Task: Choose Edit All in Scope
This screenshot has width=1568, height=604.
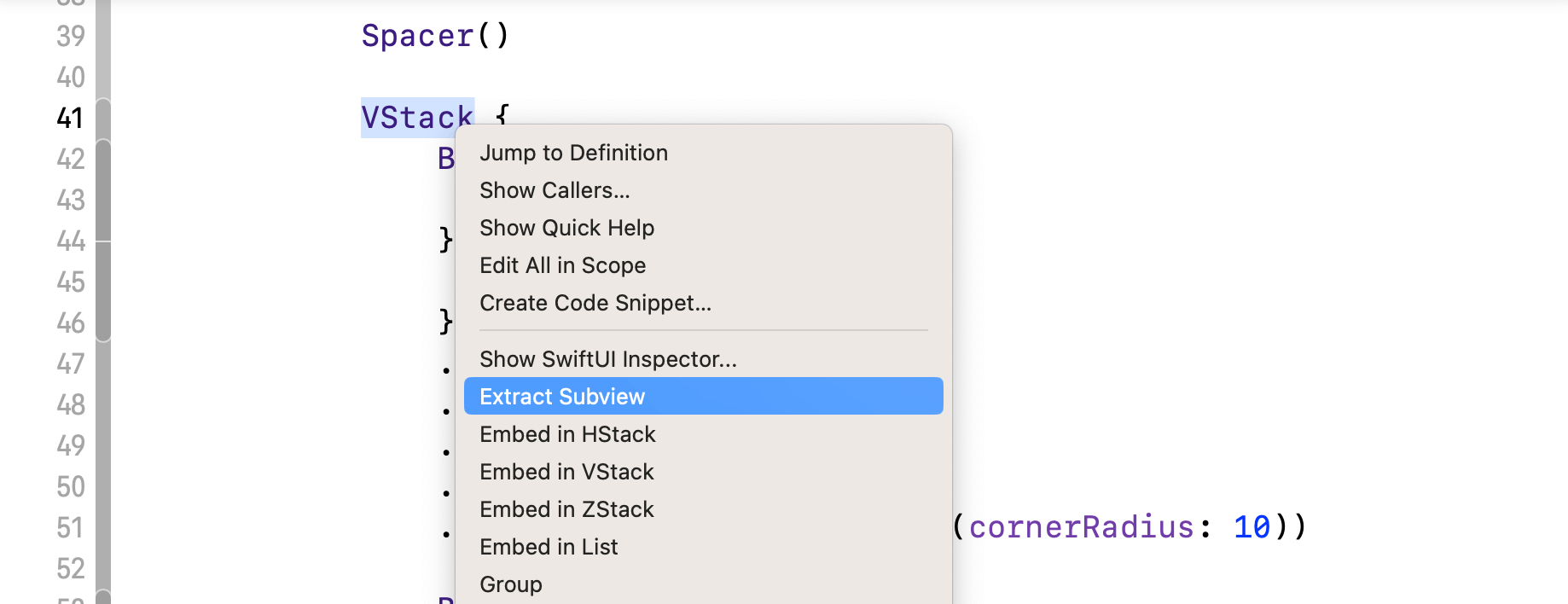Action: pos(562,265)
